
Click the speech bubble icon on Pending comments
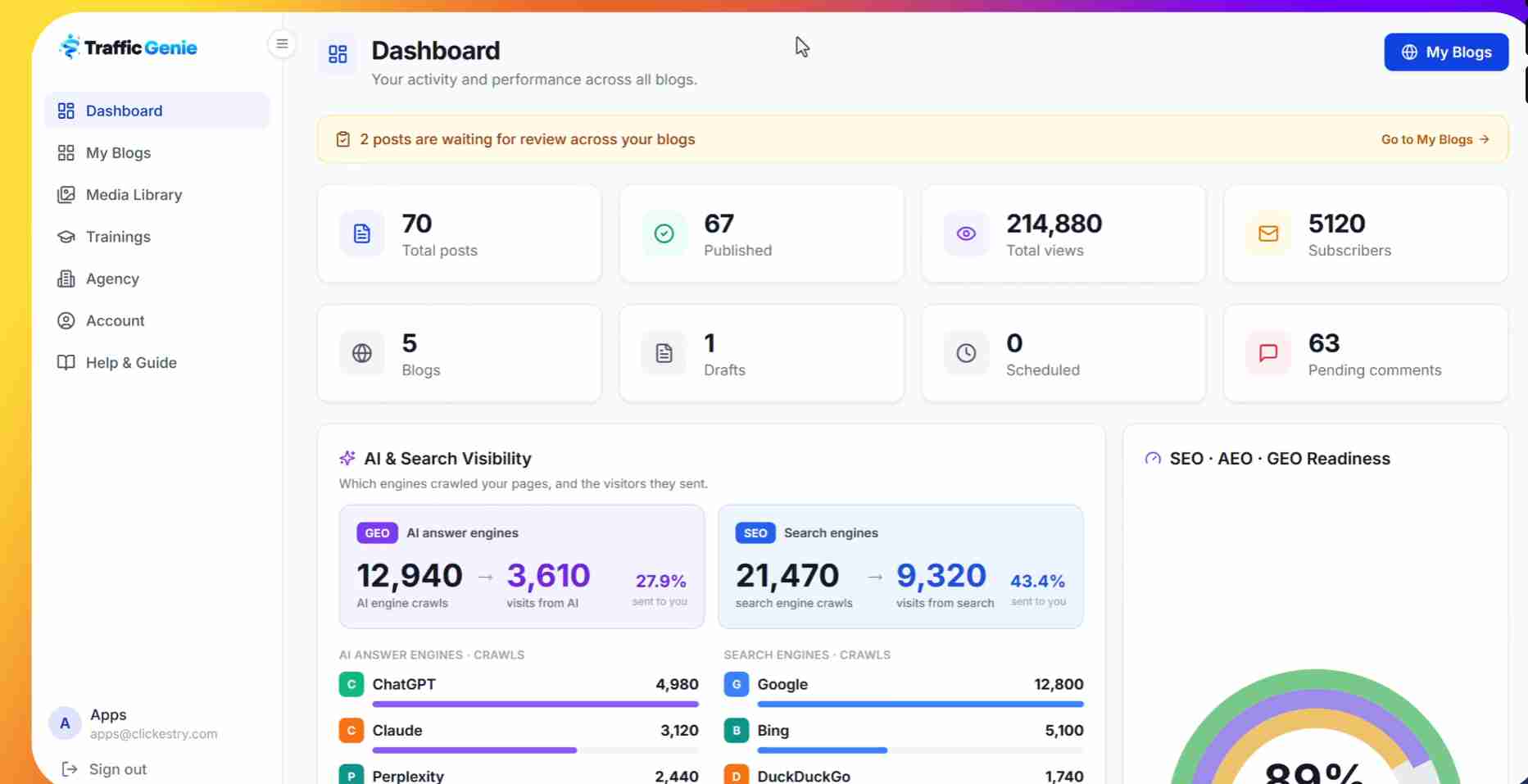click(1268, 353)
